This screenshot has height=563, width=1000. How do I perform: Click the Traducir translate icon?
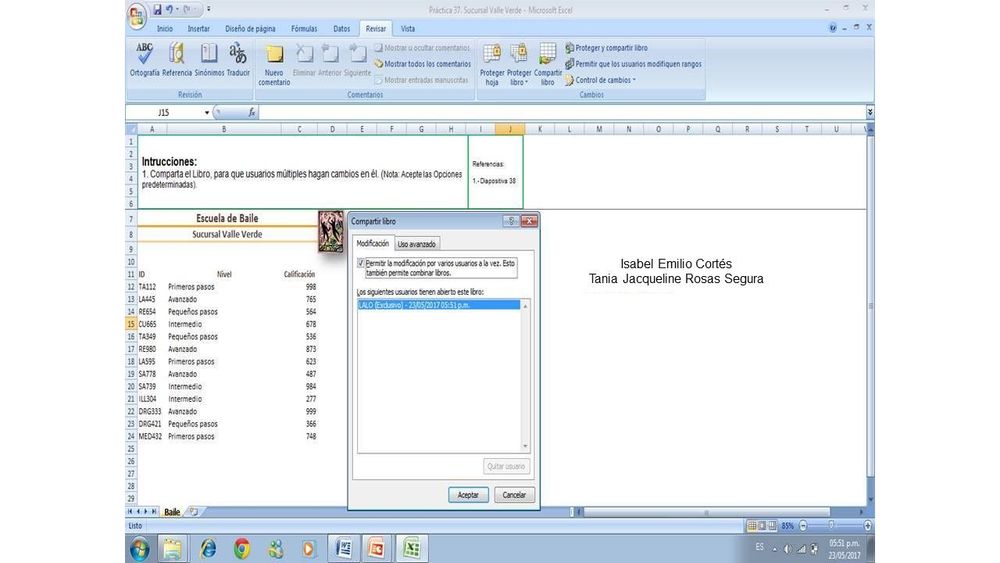pyautogui.click(x=238, y=53)
